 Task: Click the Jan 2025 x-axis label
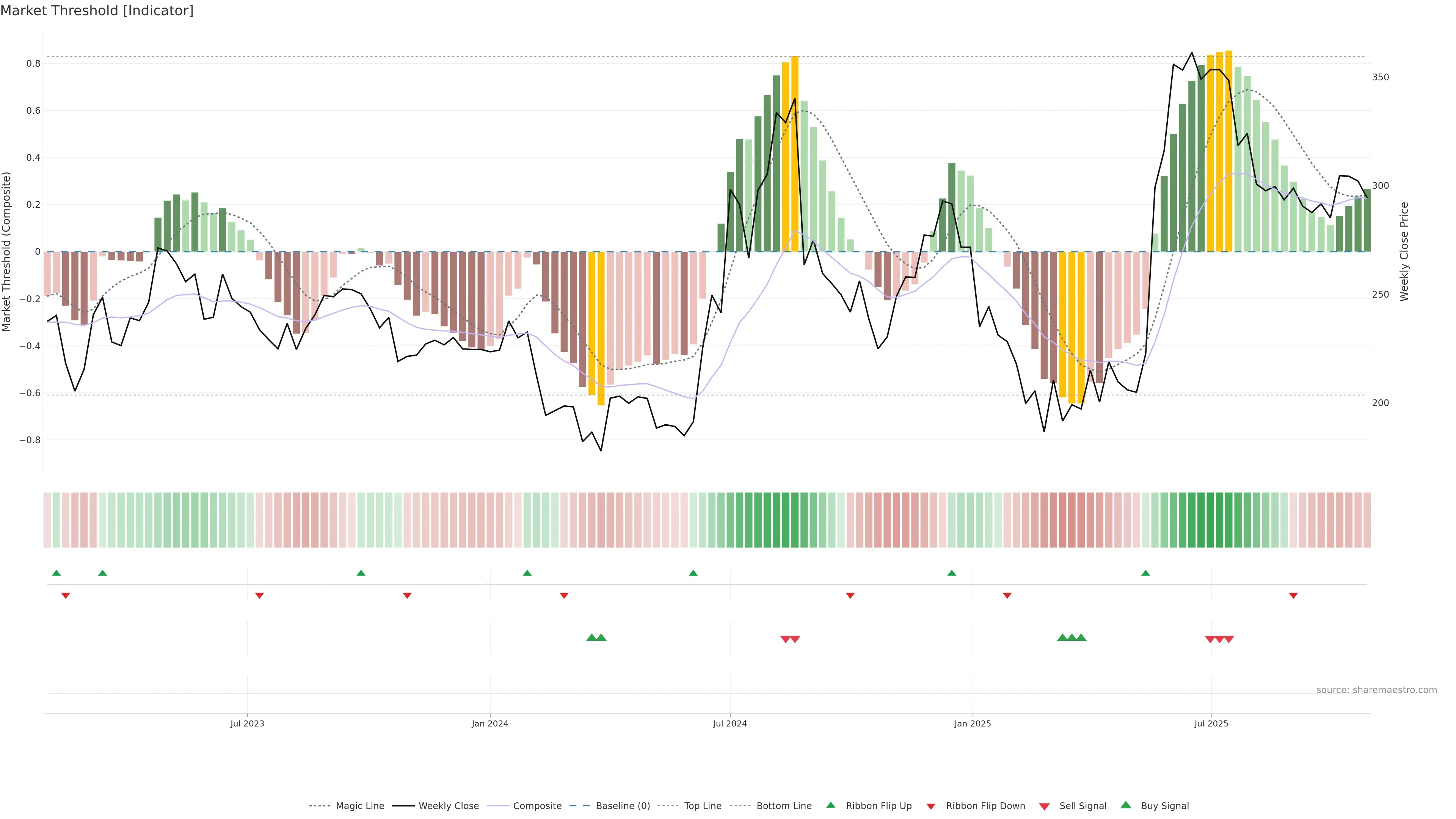pyautogui.click(x=972, y=723)
